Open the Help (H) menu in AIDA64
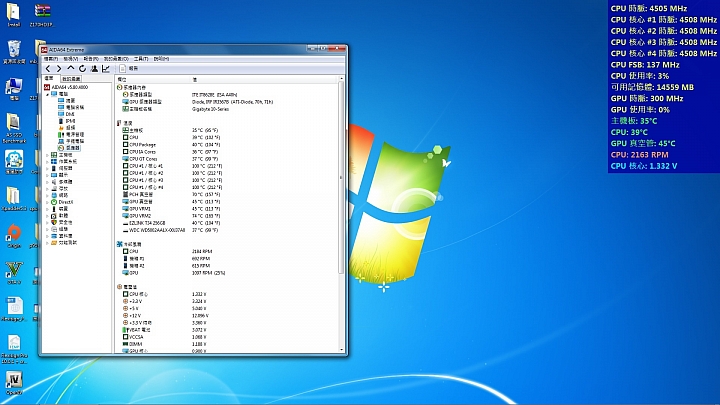 coord(161,59)
